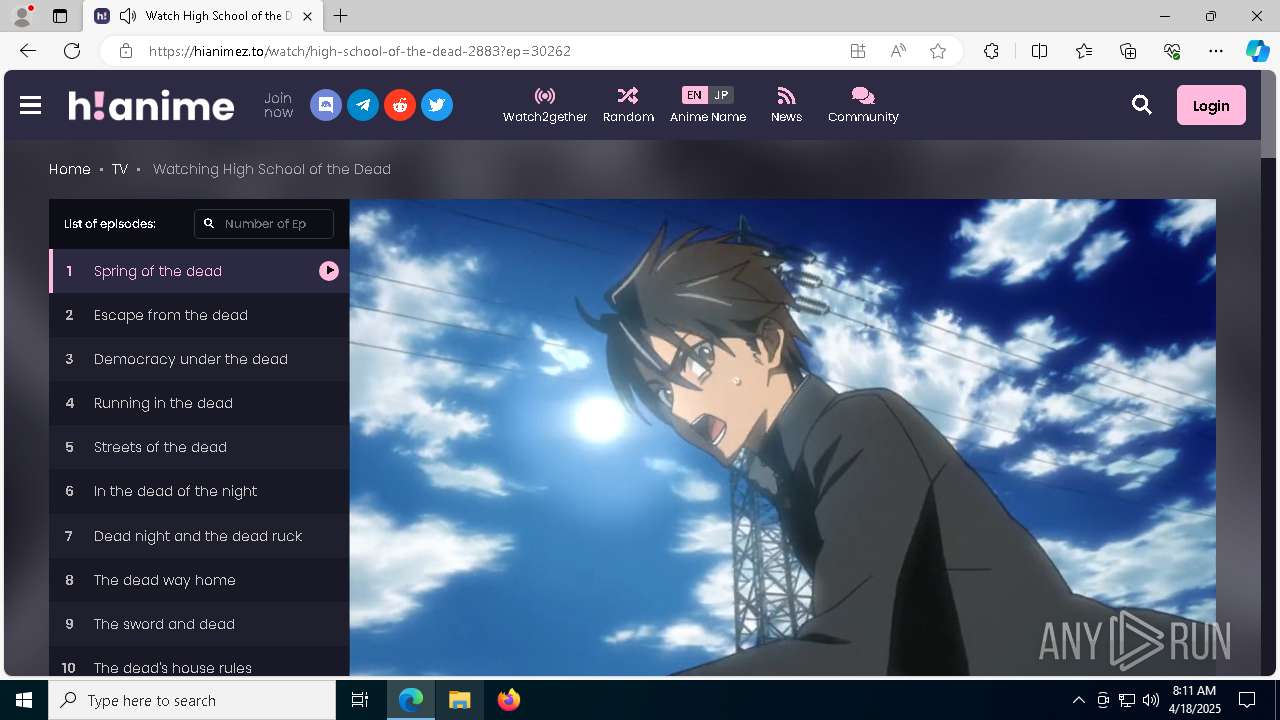Open browser Extensions icon
This screenshot has width=1280, height=720.
991,51
